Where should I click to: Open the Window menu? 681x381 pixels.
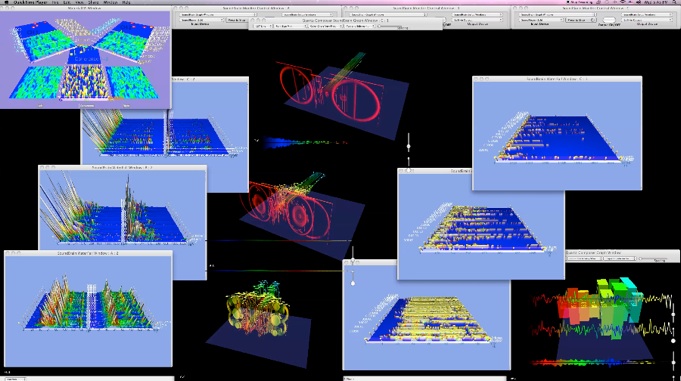click(x=110, y=2)
